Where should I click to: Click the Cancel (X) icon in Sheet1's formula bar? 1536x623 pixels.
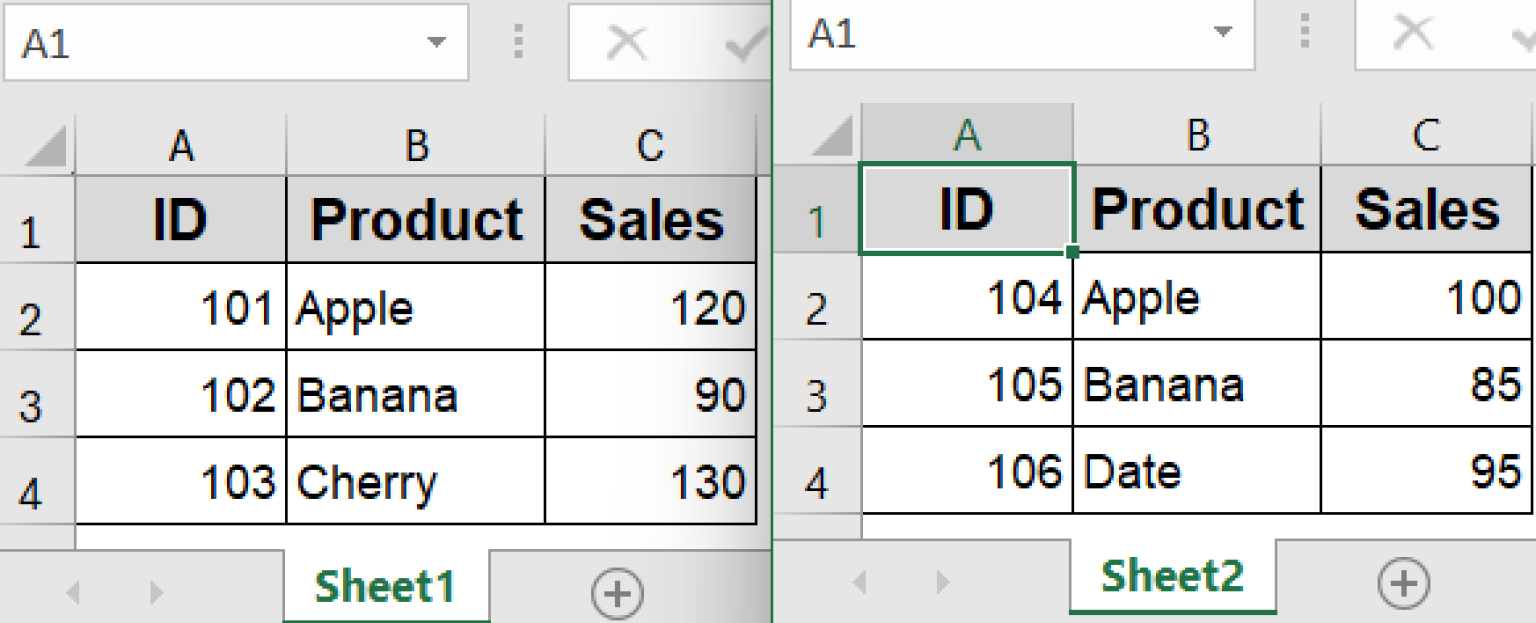click(x=628, y=40)
